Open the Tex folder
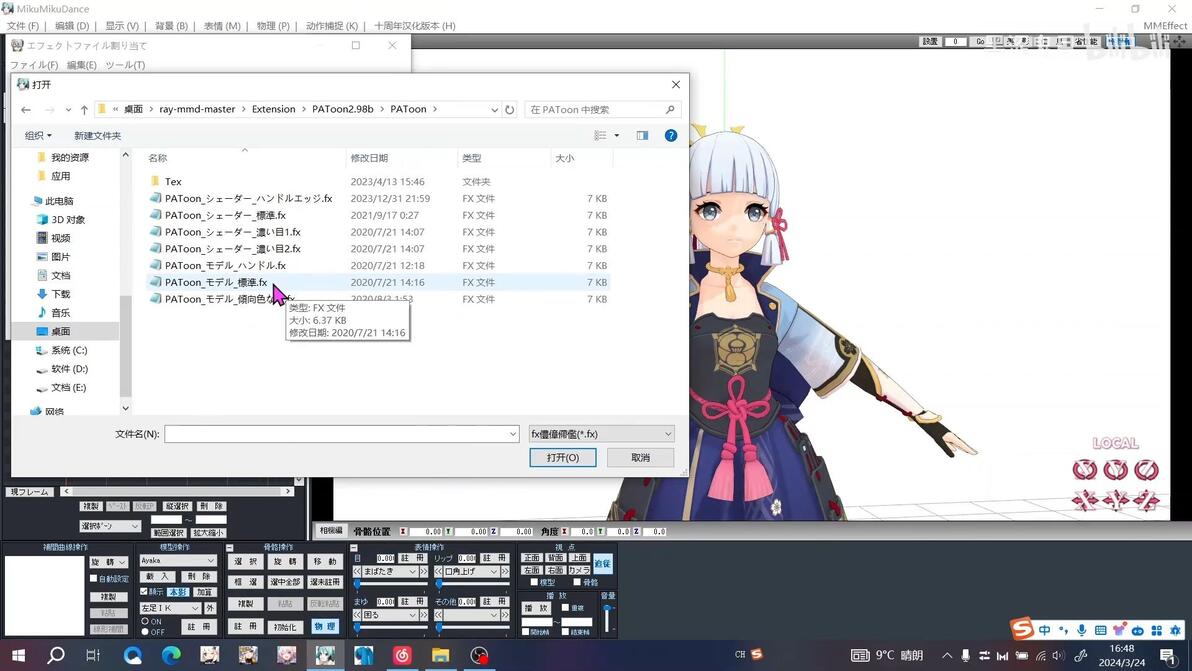Image resolution: width=1192 pixels, height=671 pixels. click(173, 182)
